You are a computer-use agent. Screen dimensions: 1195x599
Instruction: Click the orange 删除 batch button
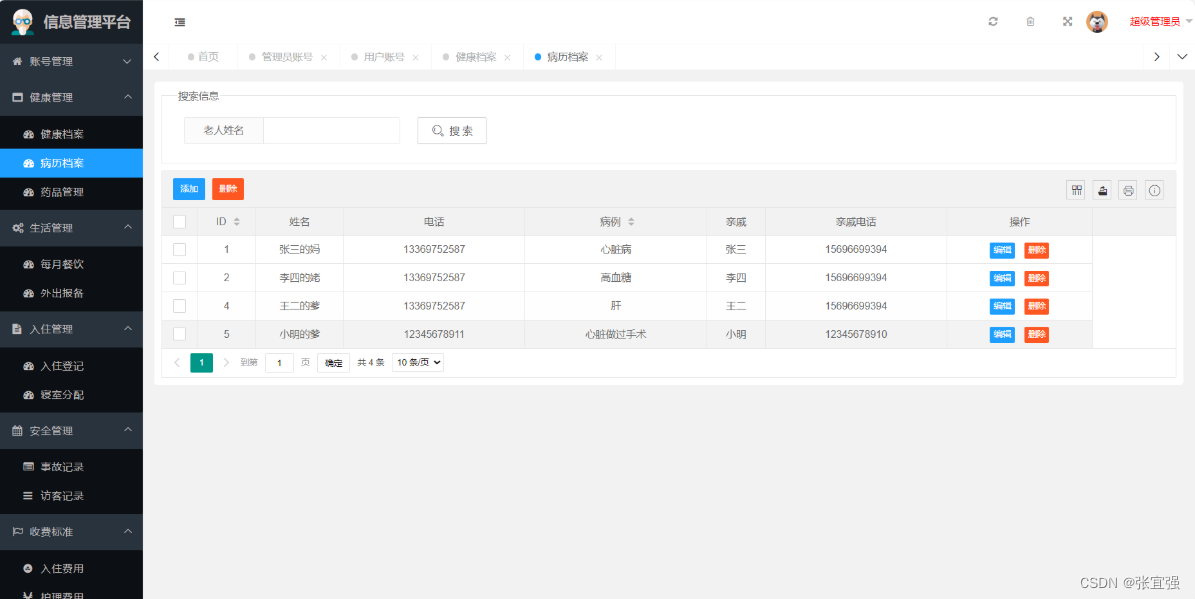228,189
